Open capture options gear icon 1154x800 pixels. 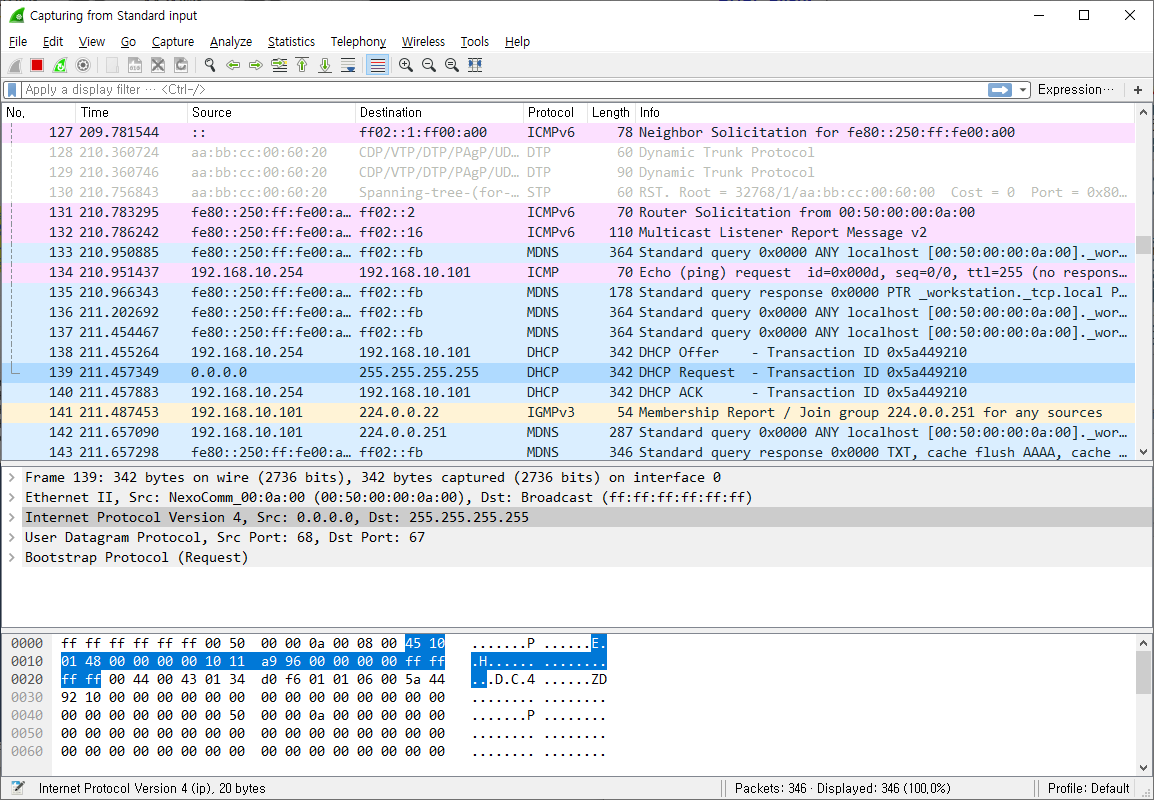[83, 66]
